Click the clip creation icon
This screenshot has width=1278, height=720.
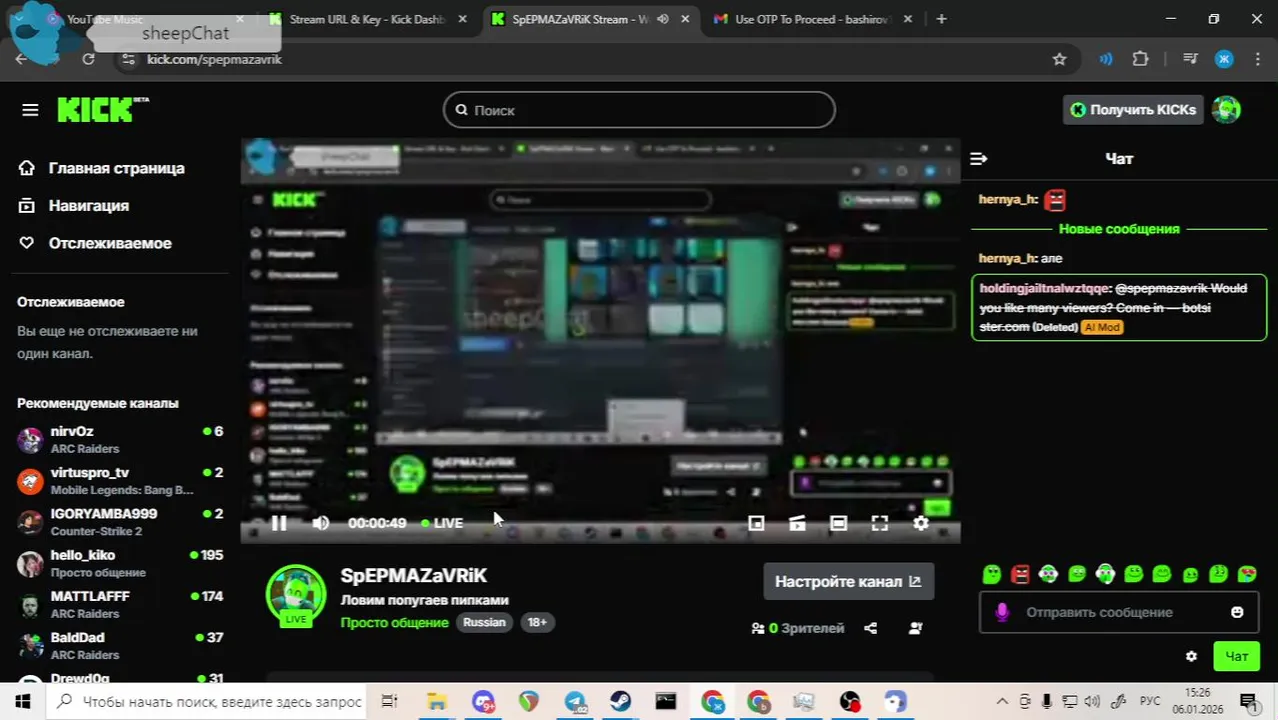(797, 523)
